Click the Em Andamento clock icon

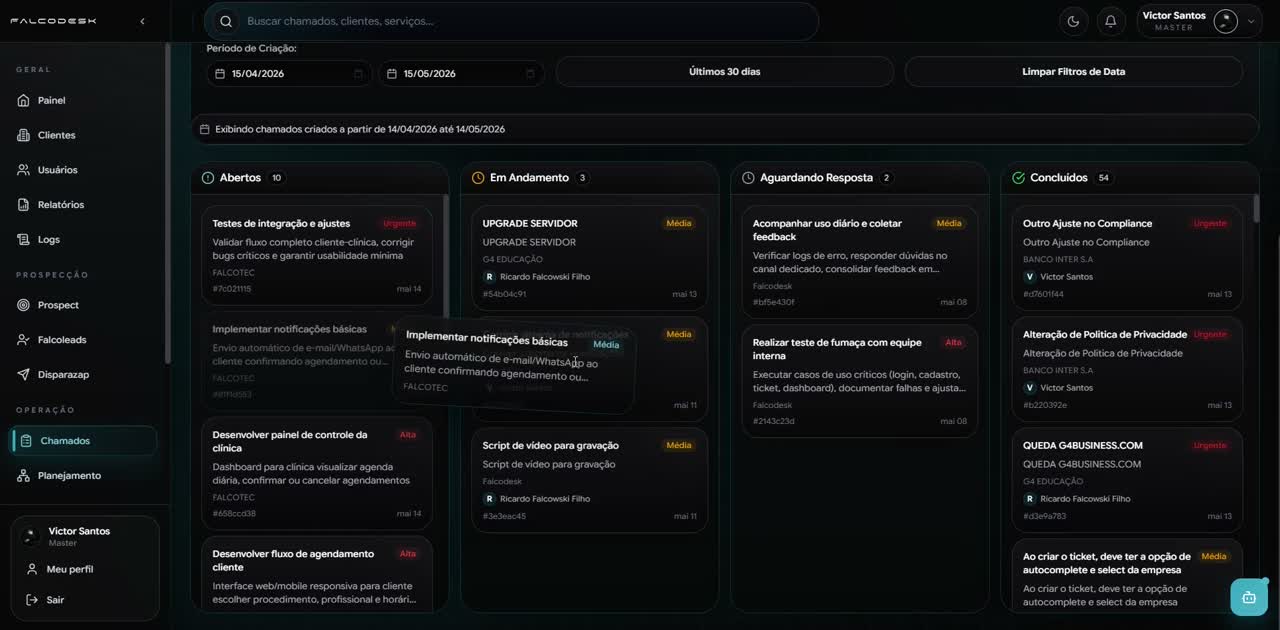pos(478,178)
